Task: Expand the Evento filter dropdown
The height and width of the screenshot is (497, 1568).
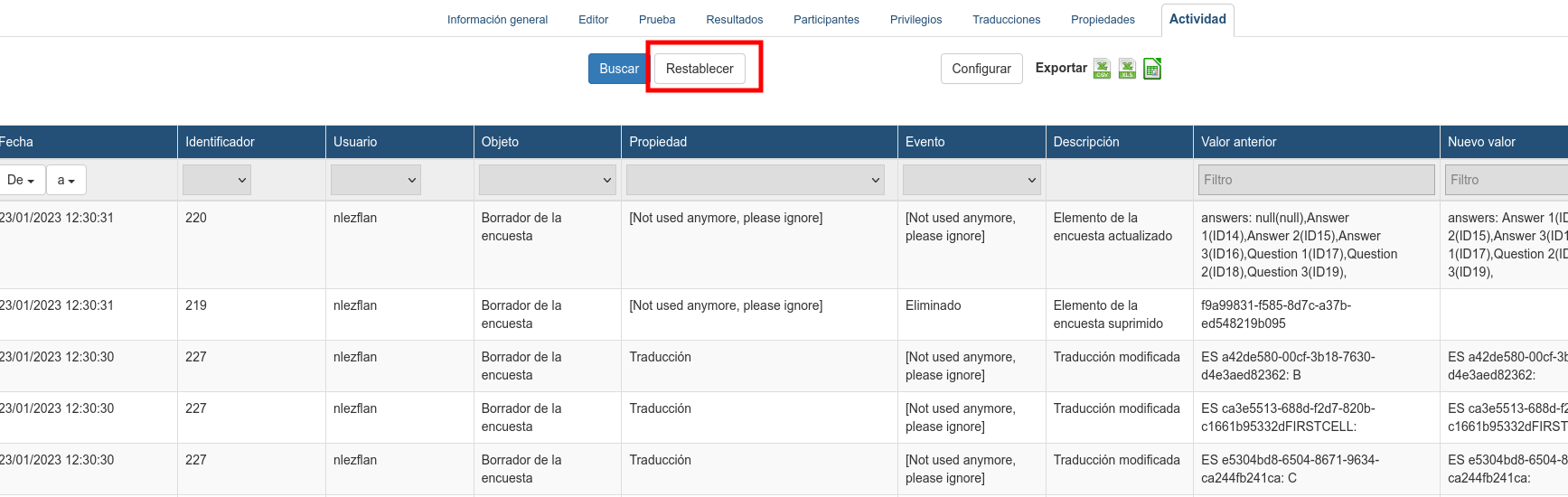Action: 972,180
